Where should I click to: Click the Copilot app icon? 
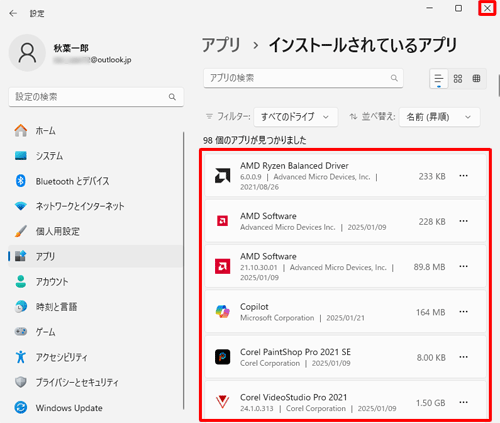pos(222,311)
